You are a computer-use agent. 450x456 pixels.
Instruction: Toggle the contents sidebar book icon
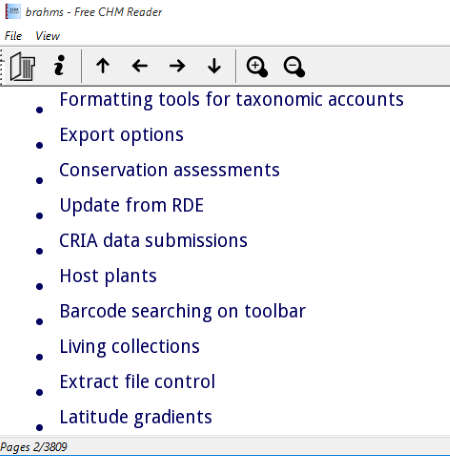pyautogui.click(x=22, y=66)
